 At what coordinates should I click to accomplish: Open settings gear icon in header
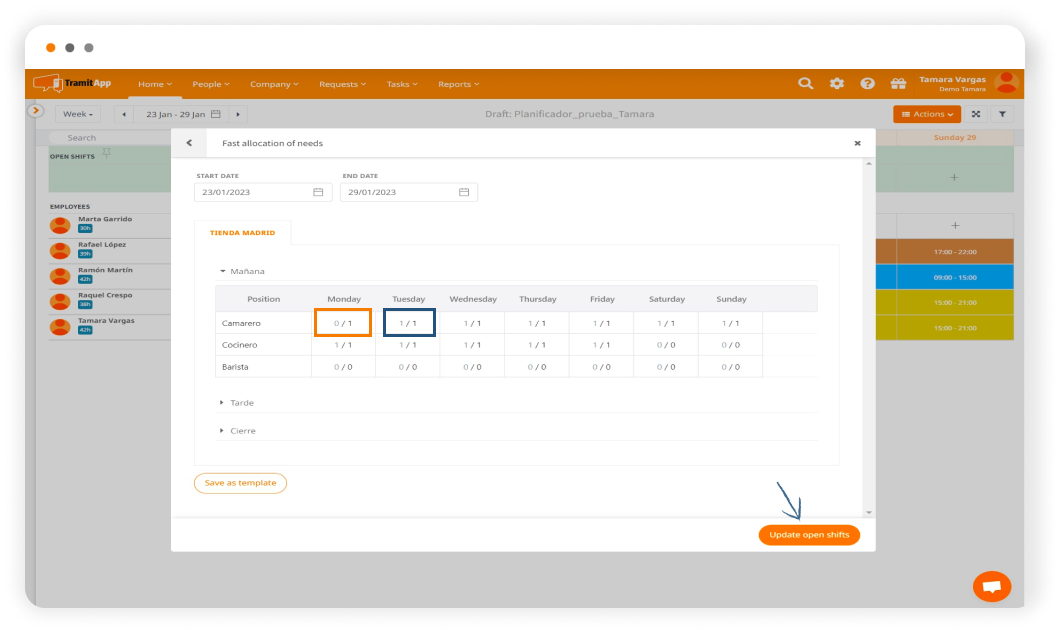[x=836, y=84]
